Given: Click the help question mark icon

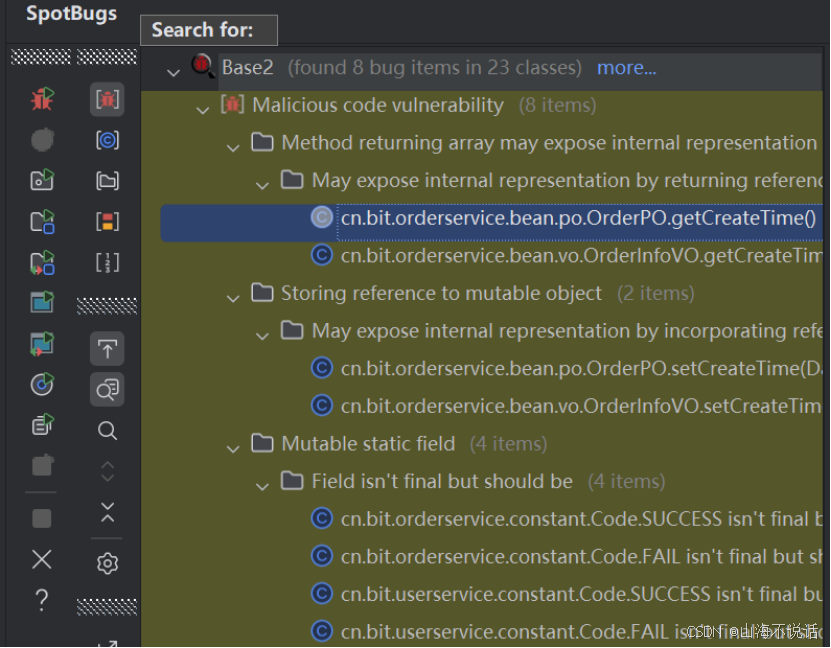Looking at the screenshot, I should (41, 601).
